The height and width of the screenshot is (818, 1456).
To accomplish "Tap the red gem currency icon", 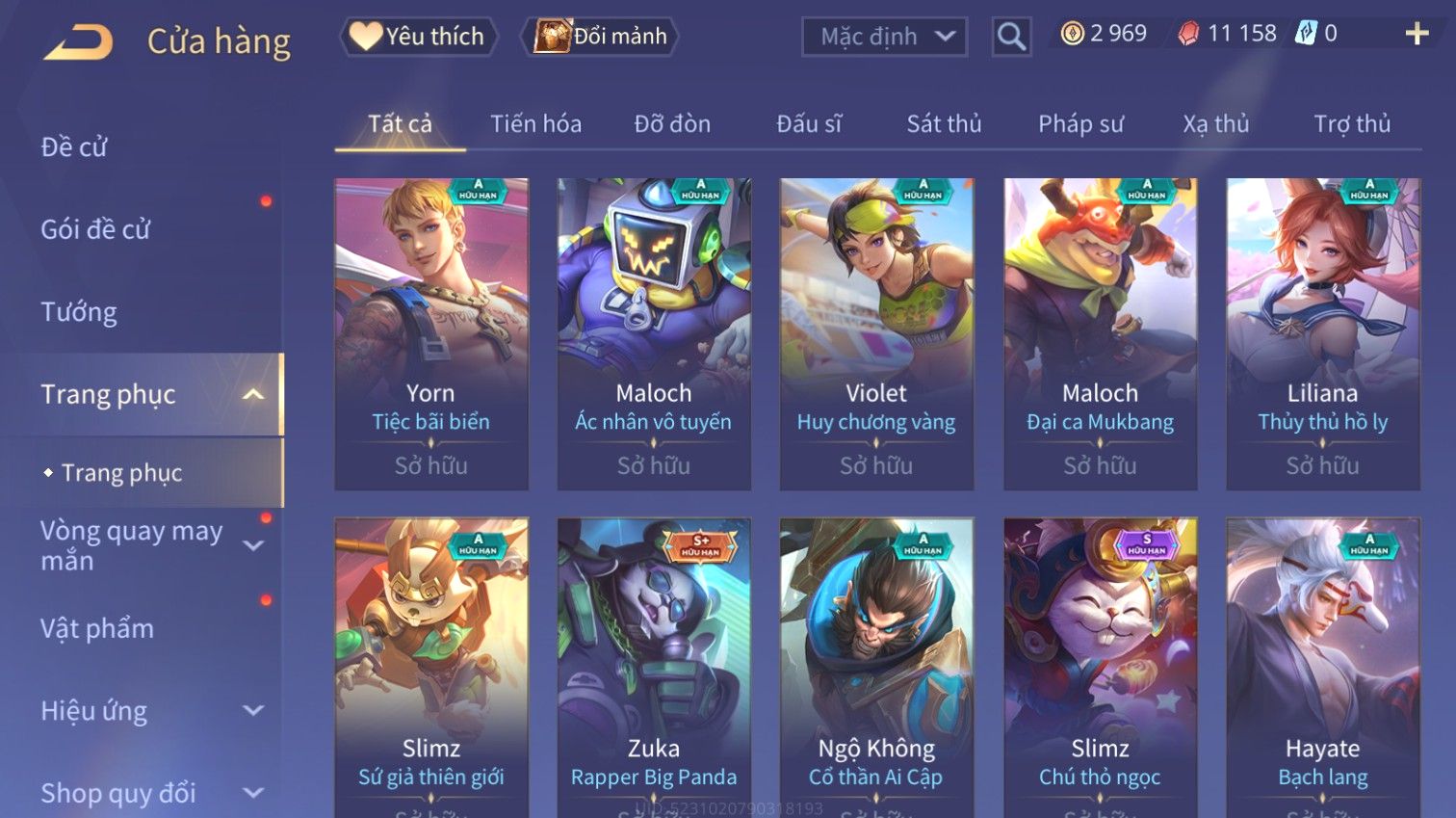I will (1189, 34).
